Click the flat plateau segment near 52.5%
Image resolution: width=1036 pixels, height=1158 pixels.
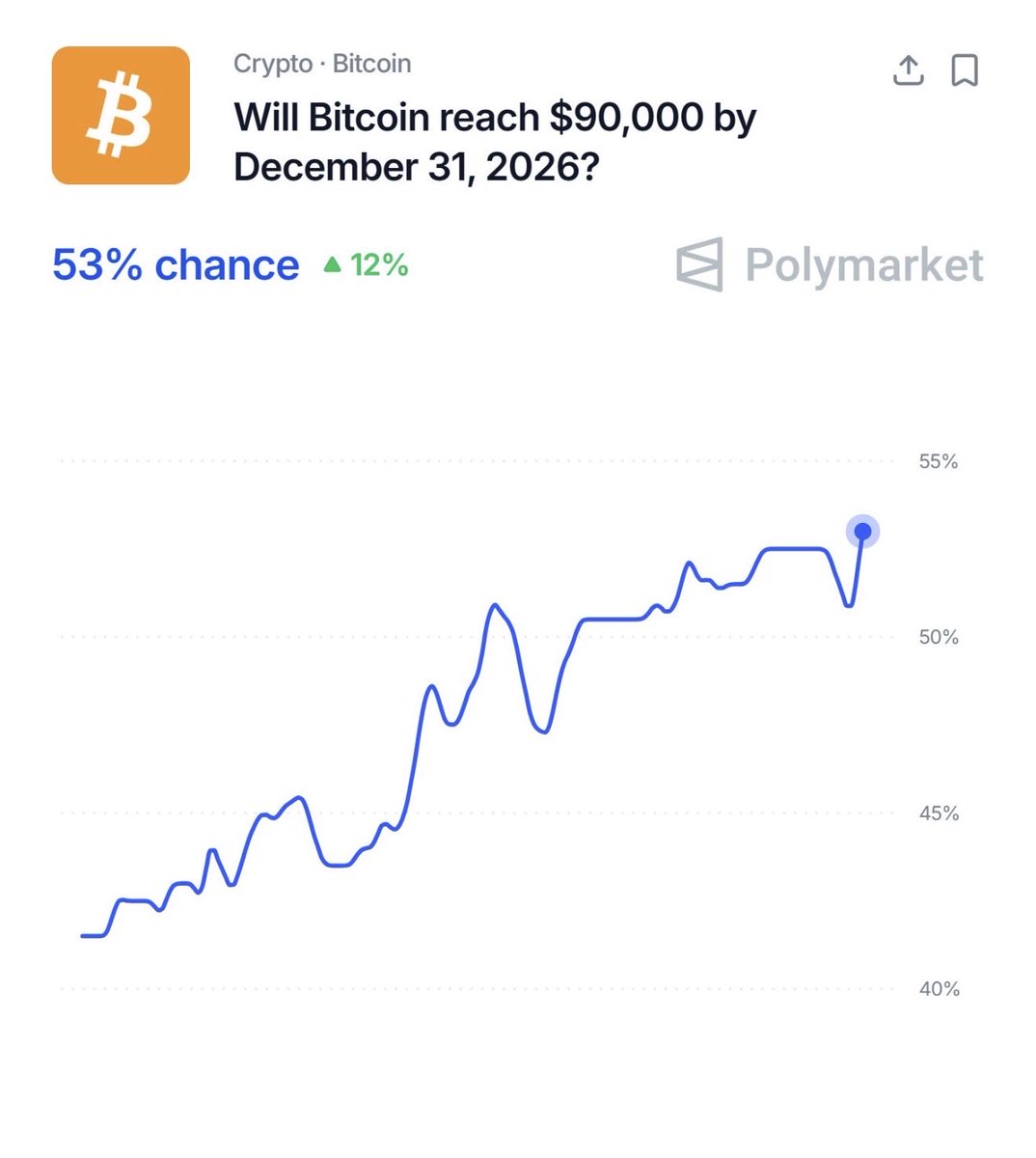pos(796,548)
